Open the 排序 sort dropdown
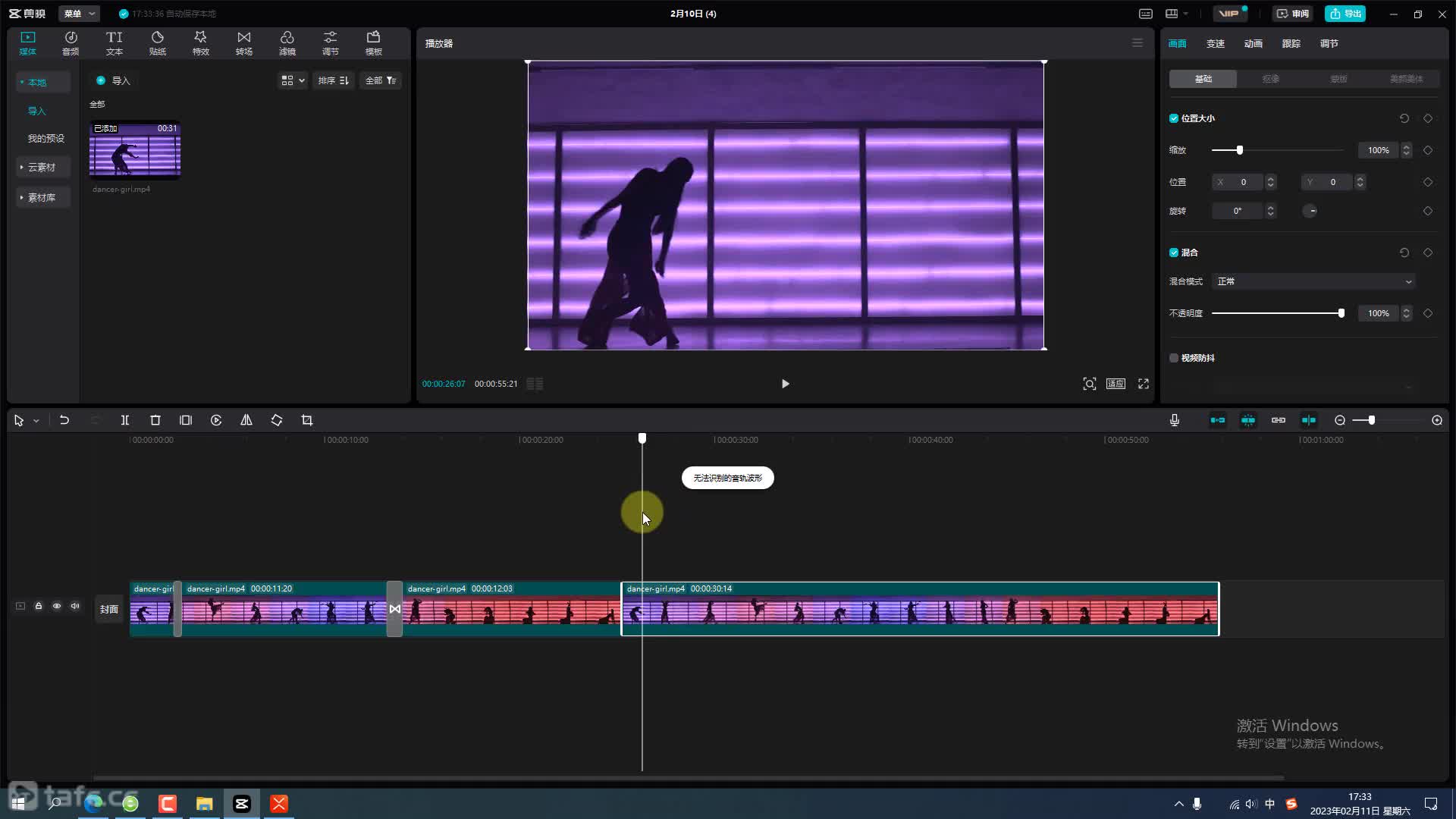 pos(334,80)
